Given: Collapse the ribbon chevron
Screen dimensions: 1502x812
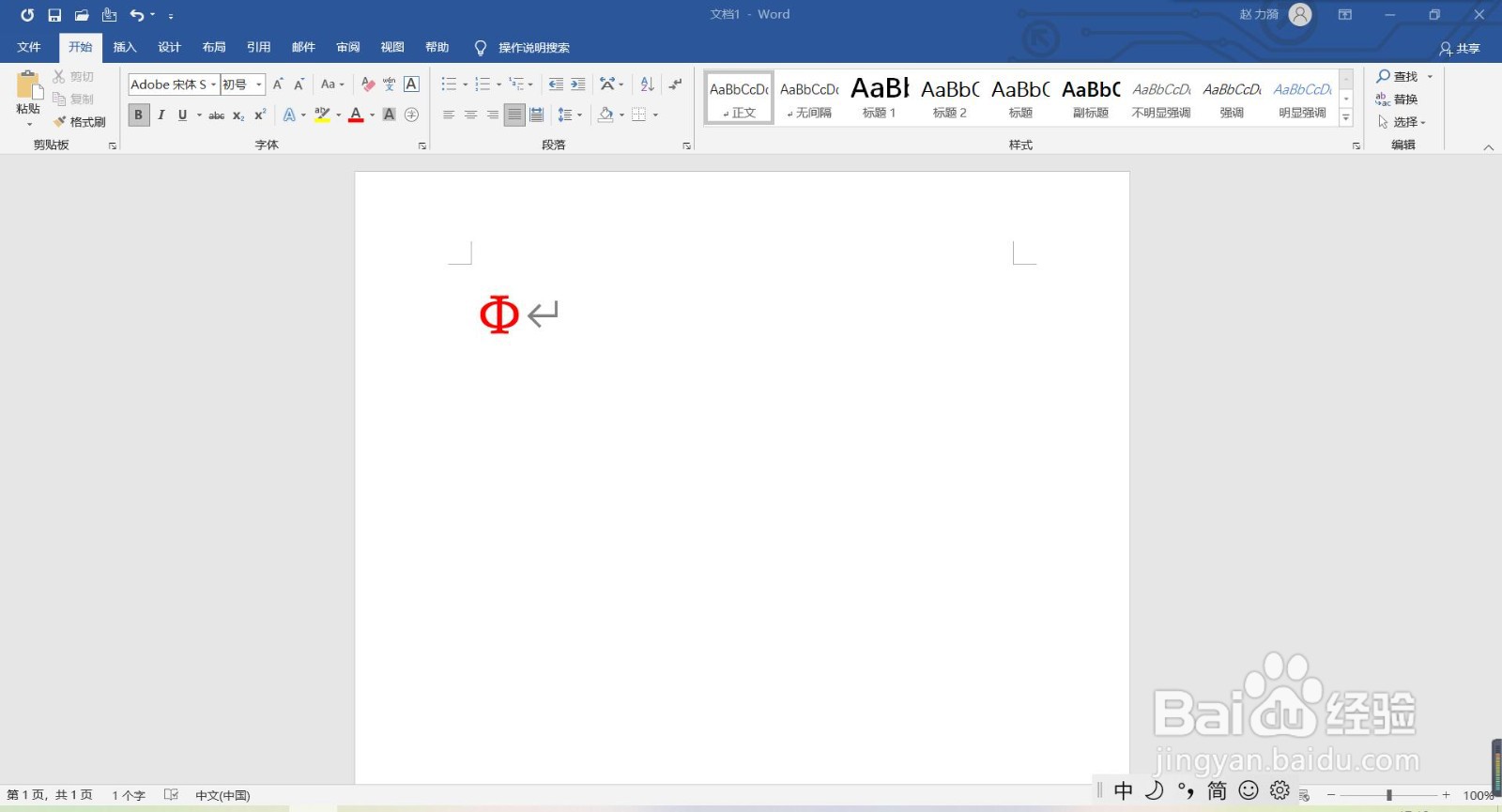Looking at the screenshot, I should [1488, 147].
